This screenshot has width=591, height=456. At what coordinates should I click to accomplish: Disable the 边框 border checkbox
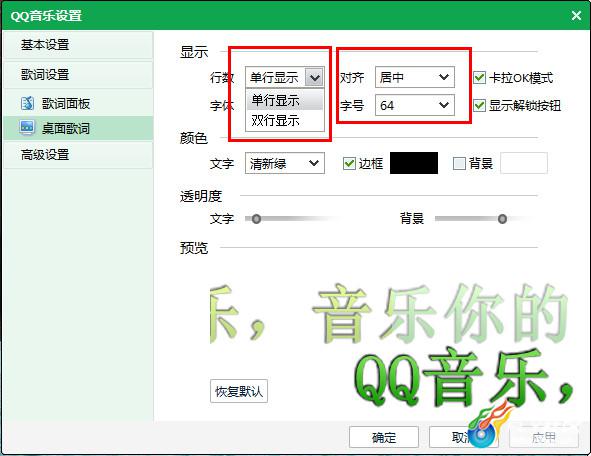pos(349,164)
